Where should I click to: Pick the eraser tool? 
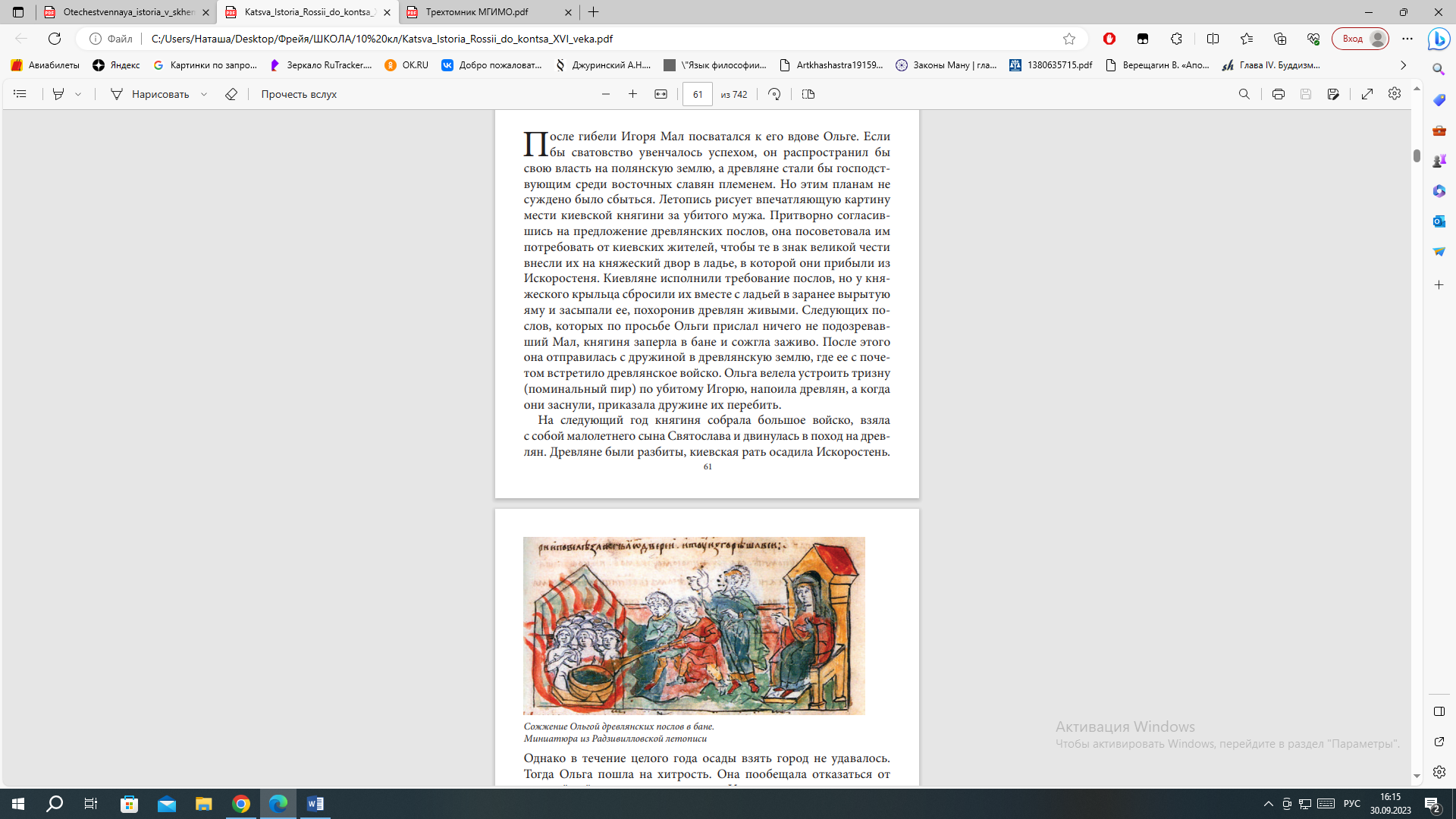point(231,94)
